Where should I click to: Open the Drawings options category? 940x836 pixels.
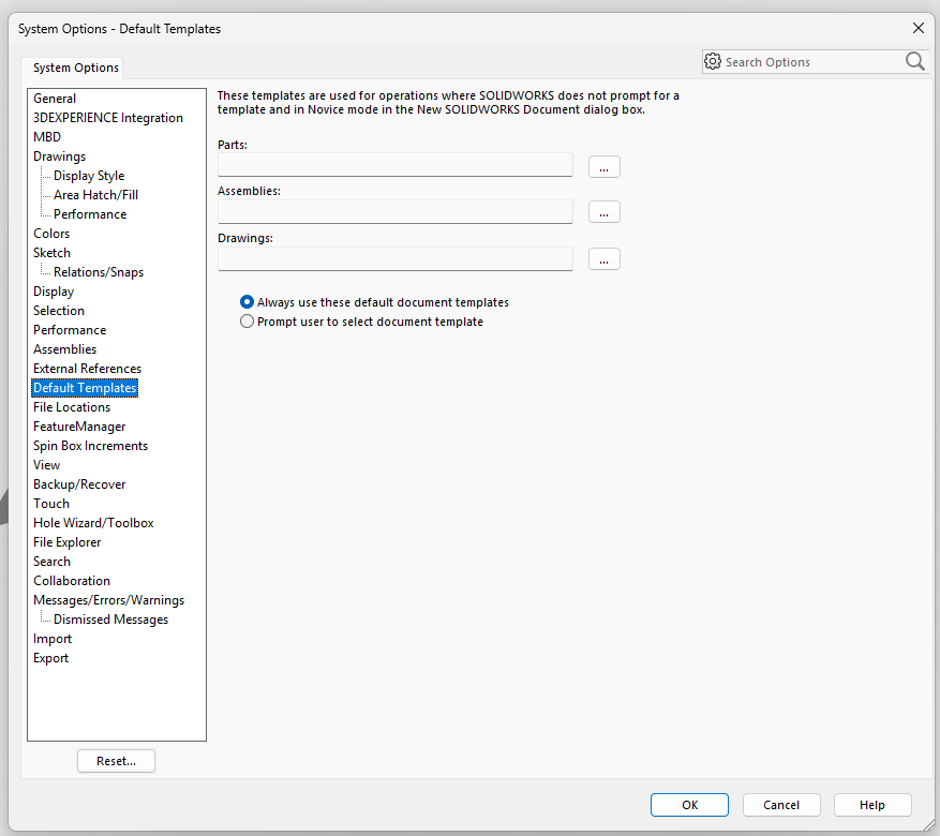pos(59,156)
